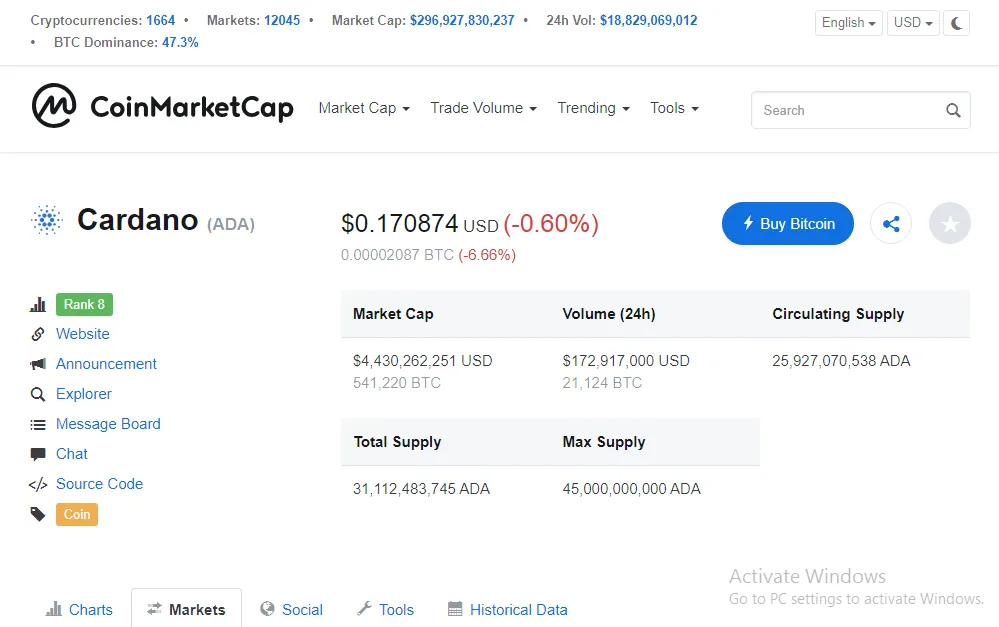The image size is (999, 627).
Task: Open the Chat link
Action: [x=72, y=454]
